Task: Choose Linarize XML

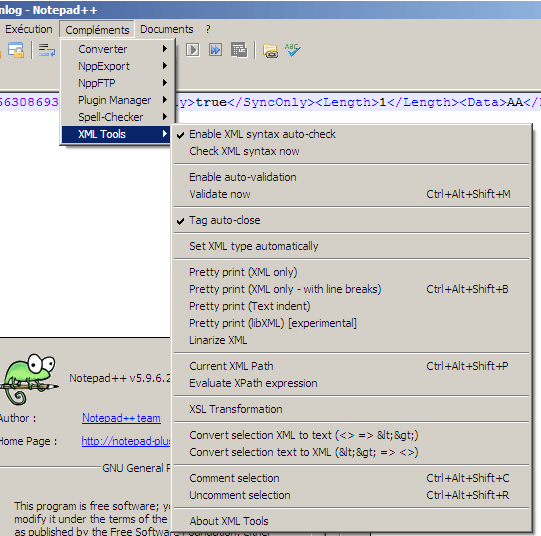Action: click(352, 340)
